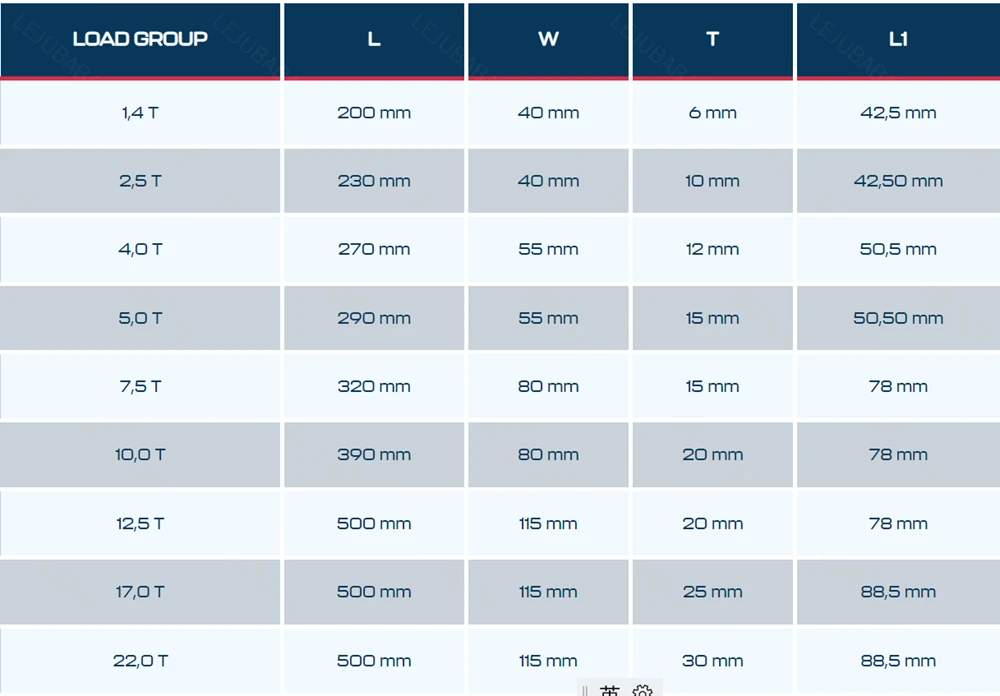
Task: Select the 50,5 mm L1 value
Action: pos(898,249)
